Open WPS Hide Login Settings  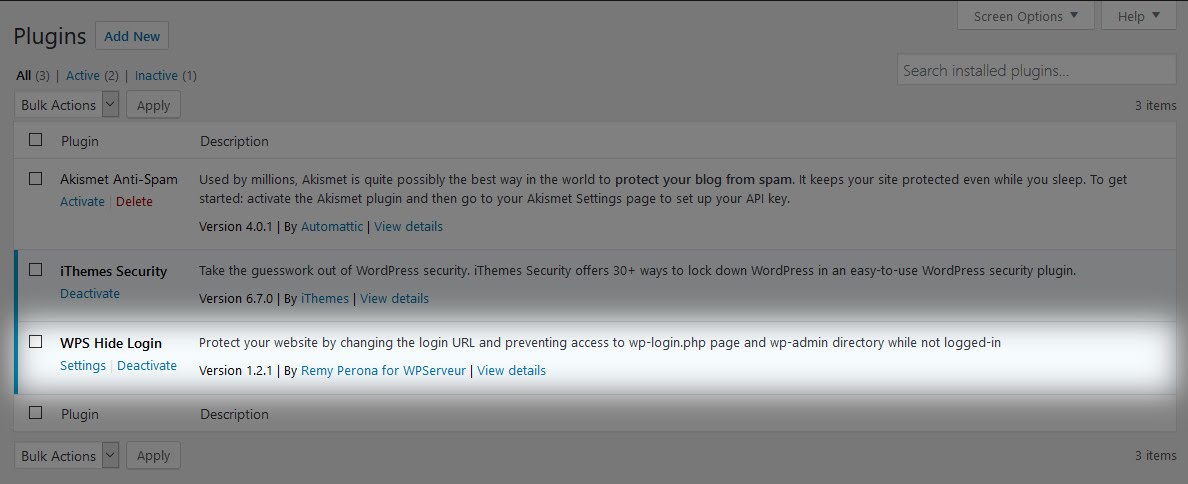(x=83, y=366)
